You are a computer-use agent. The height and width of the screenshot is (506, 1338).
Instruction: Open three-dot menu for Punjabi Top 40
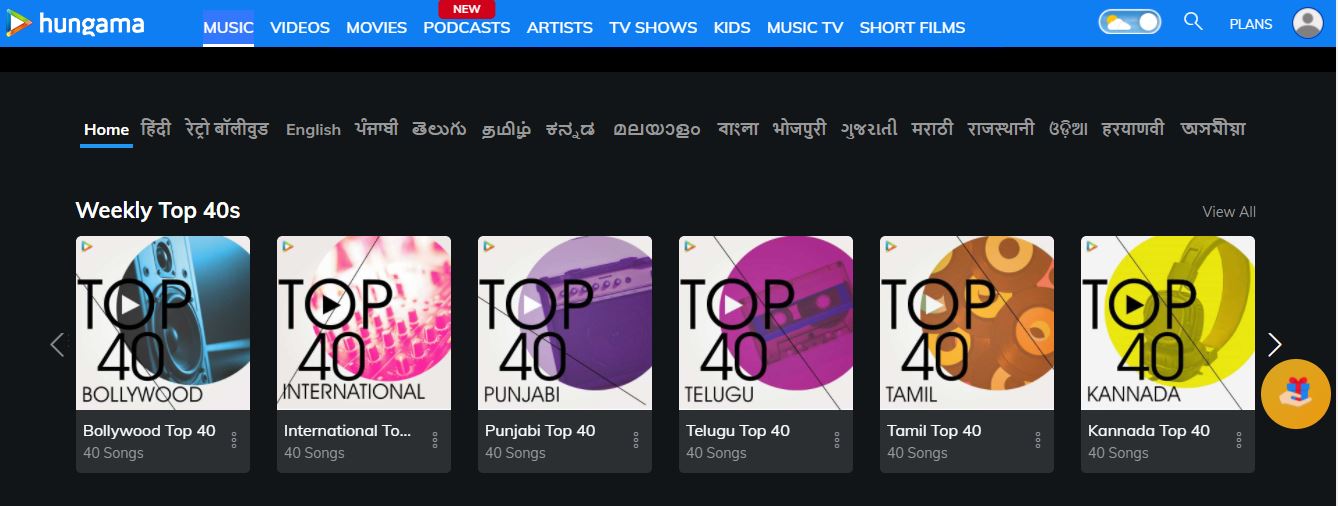636,440
